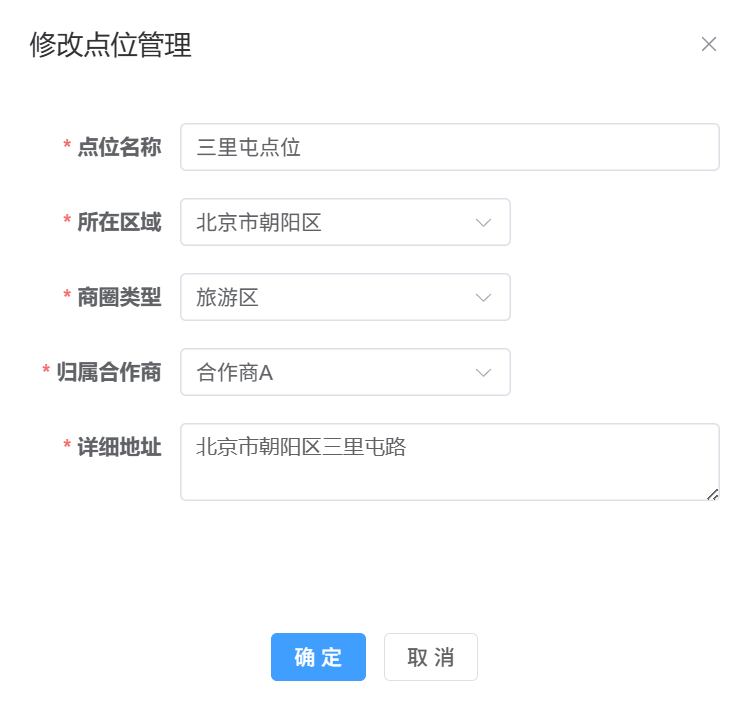Click the chevron arrow in 商圈类型 field
747x703 pixels.
pos(484,297)
